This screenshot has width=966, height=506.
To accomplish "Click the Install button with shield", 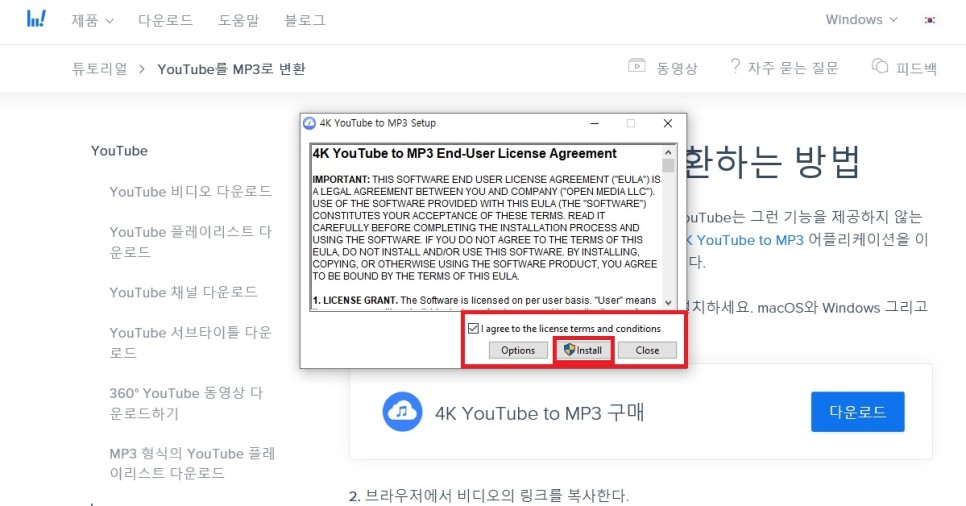I will (x=583, y=350).
